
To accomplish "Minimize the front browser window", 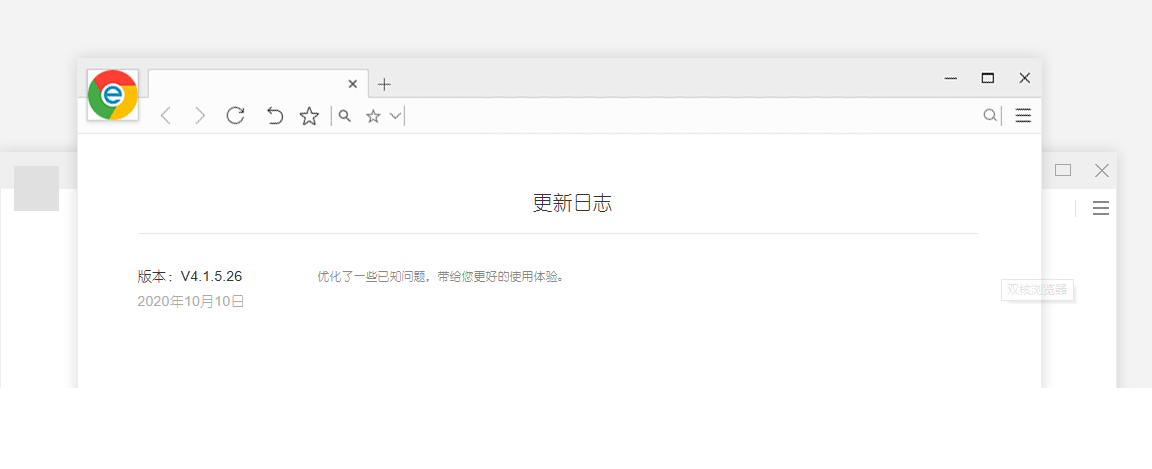I will pos(951,78).
